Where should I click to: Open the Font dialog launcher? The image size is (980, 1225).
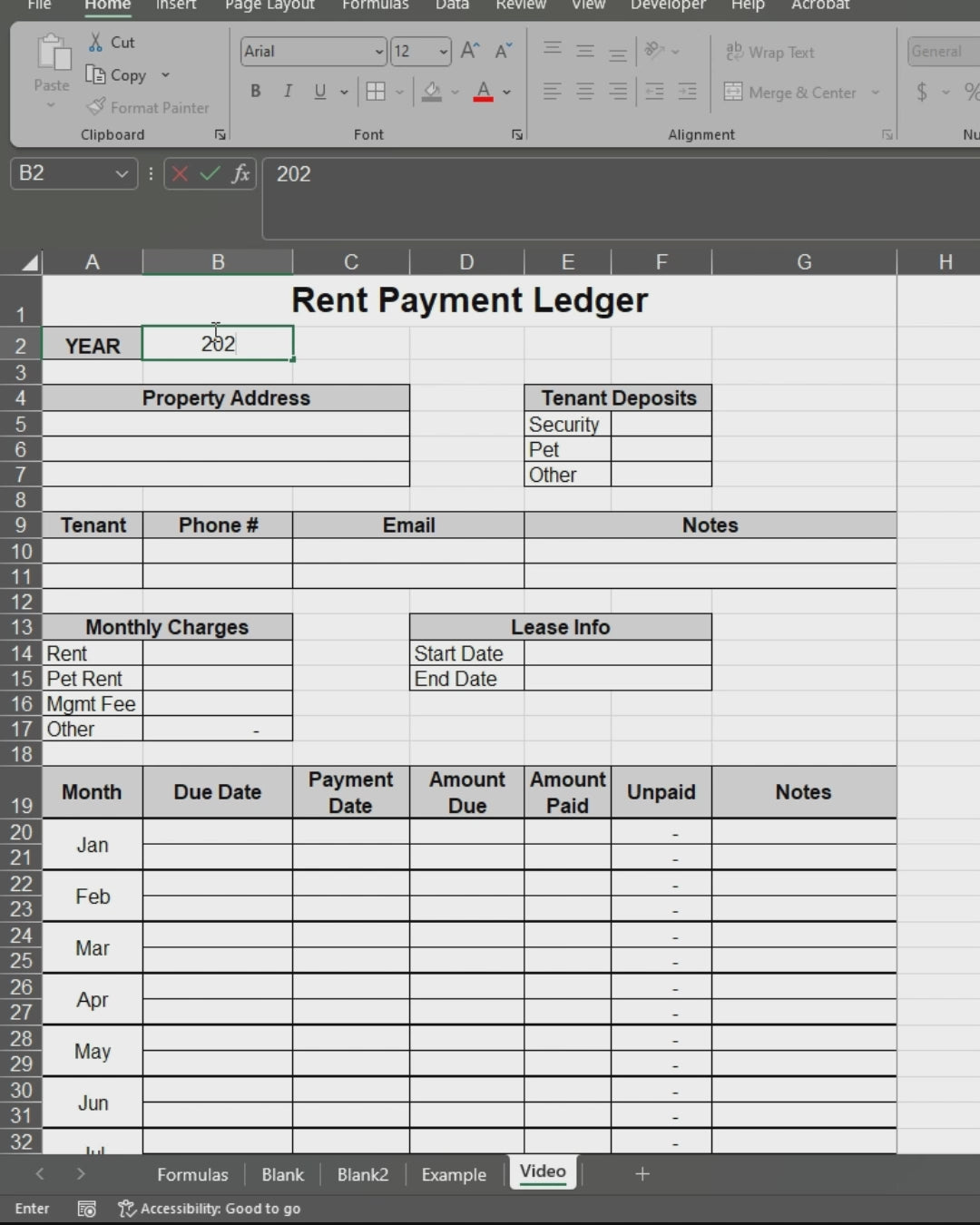(517, 134)
